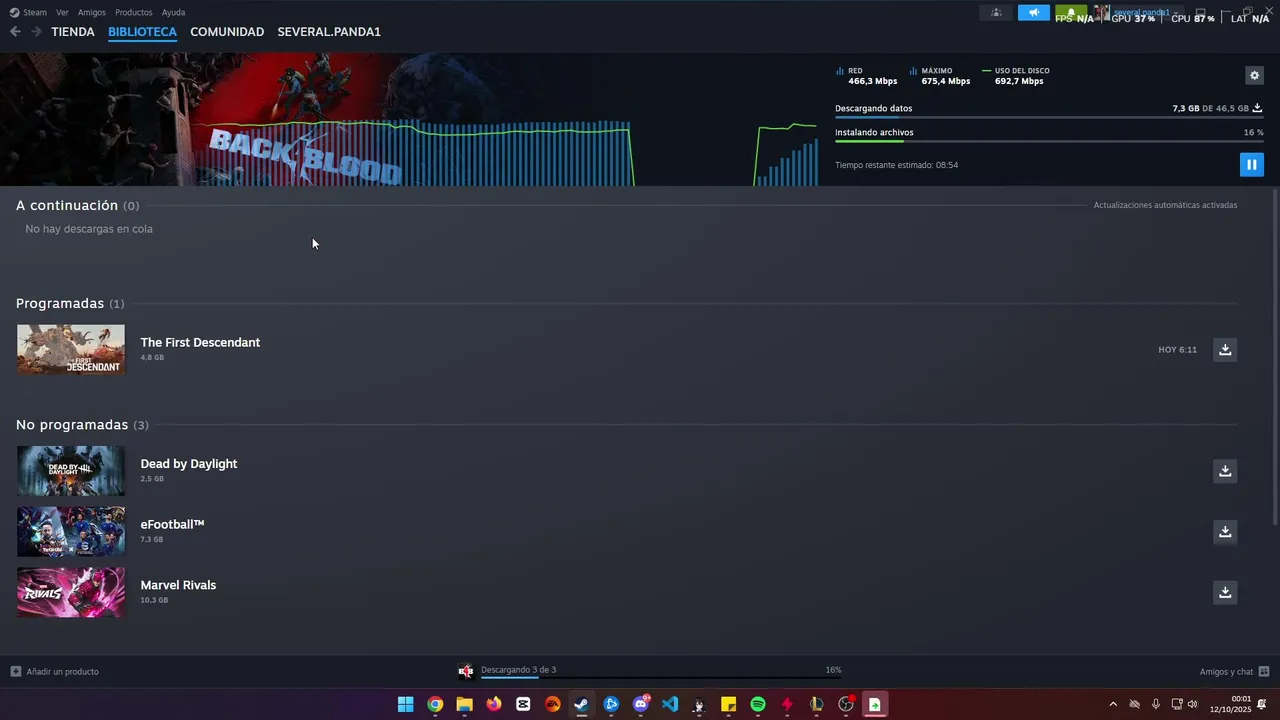Switch to the BIBLIOTECA tab
This screenshot has height=720, width=1280.
pos(142,32)
